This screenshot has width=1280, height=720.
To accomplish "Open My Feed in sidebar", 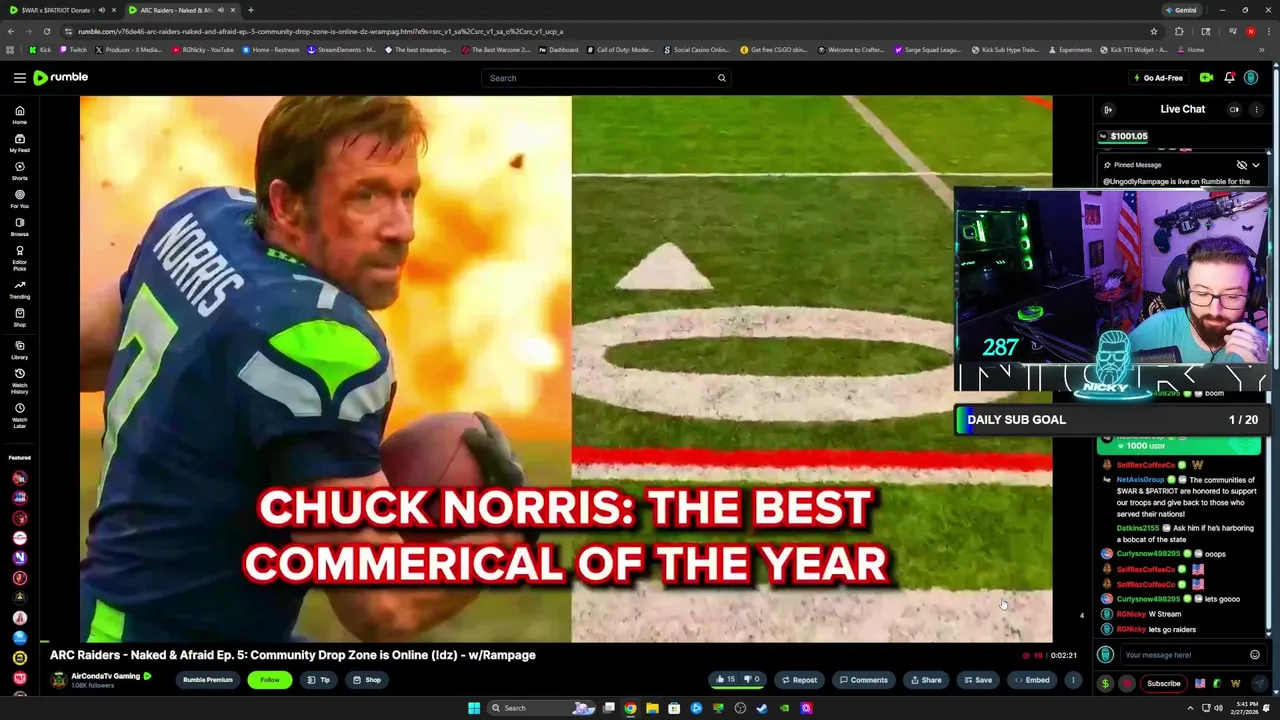I will point(19,143).
